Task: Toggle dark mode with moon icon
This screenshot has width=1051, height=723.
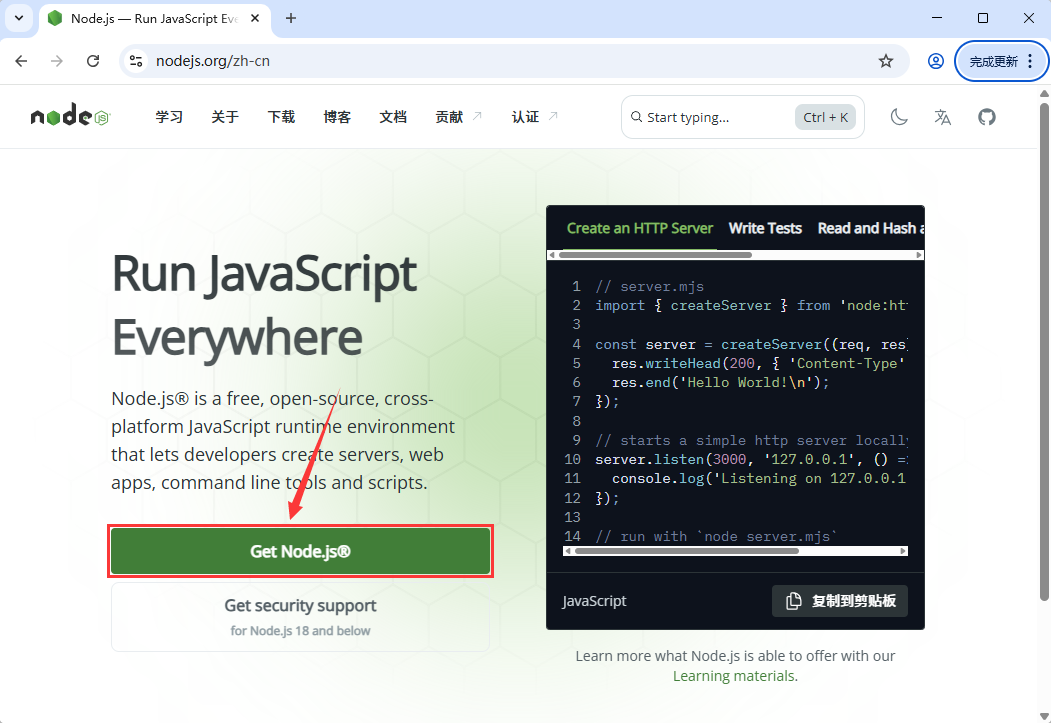Action: (x=899, y=117)
